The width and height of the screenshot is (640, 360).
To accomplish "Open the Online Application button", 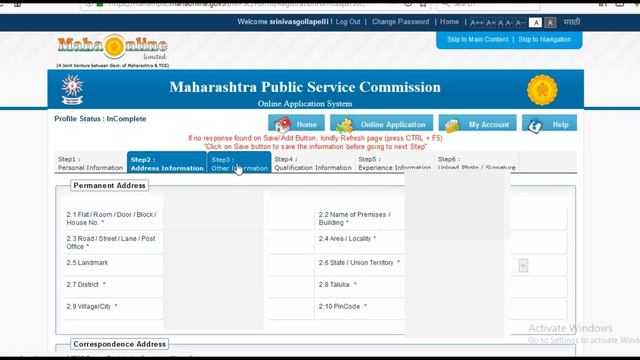I will click(x=381, y=124).
